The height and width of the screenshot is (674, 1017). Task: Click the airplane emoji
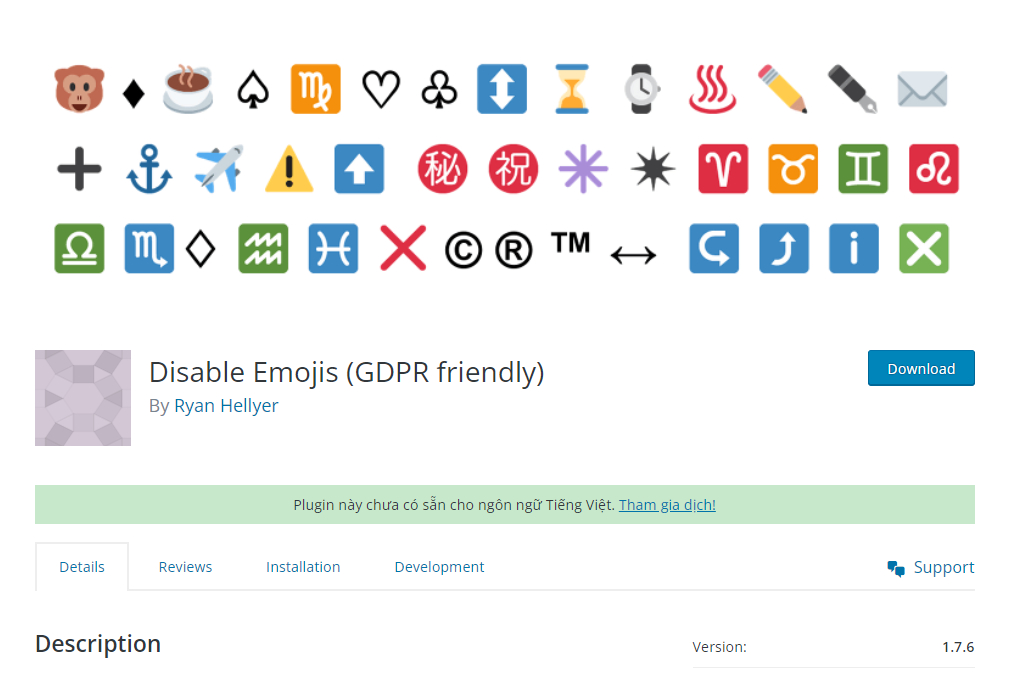[x=219, y=169]
